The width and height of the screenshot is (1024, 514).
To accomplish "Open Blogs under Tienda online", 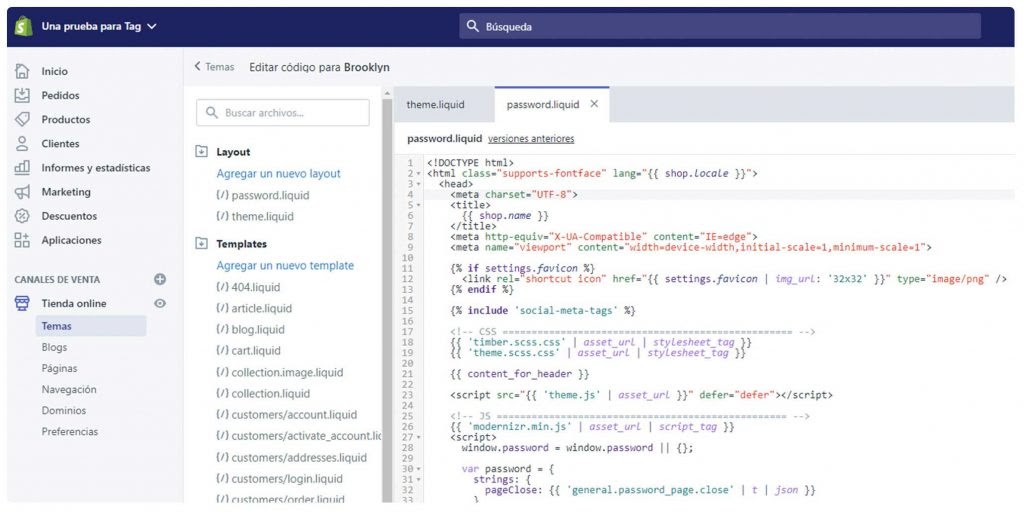I will tap(54, 347).
